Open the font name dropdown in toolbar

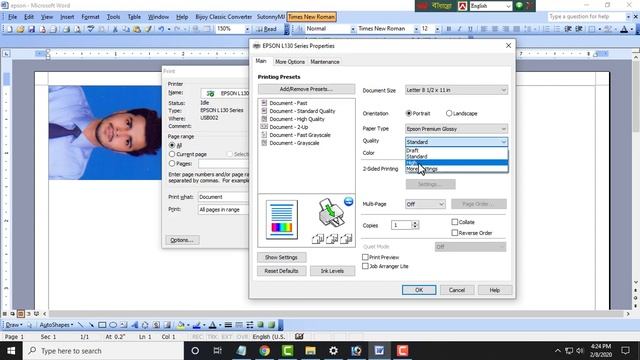416,29
